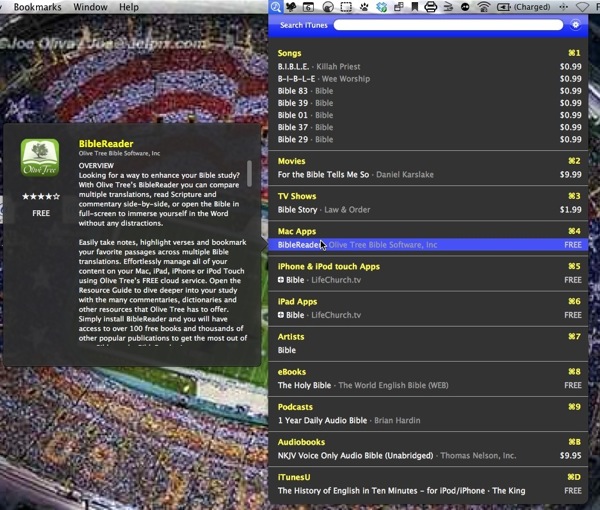This screenshot has height=510, width=600.
Task: Open the calendar menu bar icon showing 6
Action: (x=308, y=7)
